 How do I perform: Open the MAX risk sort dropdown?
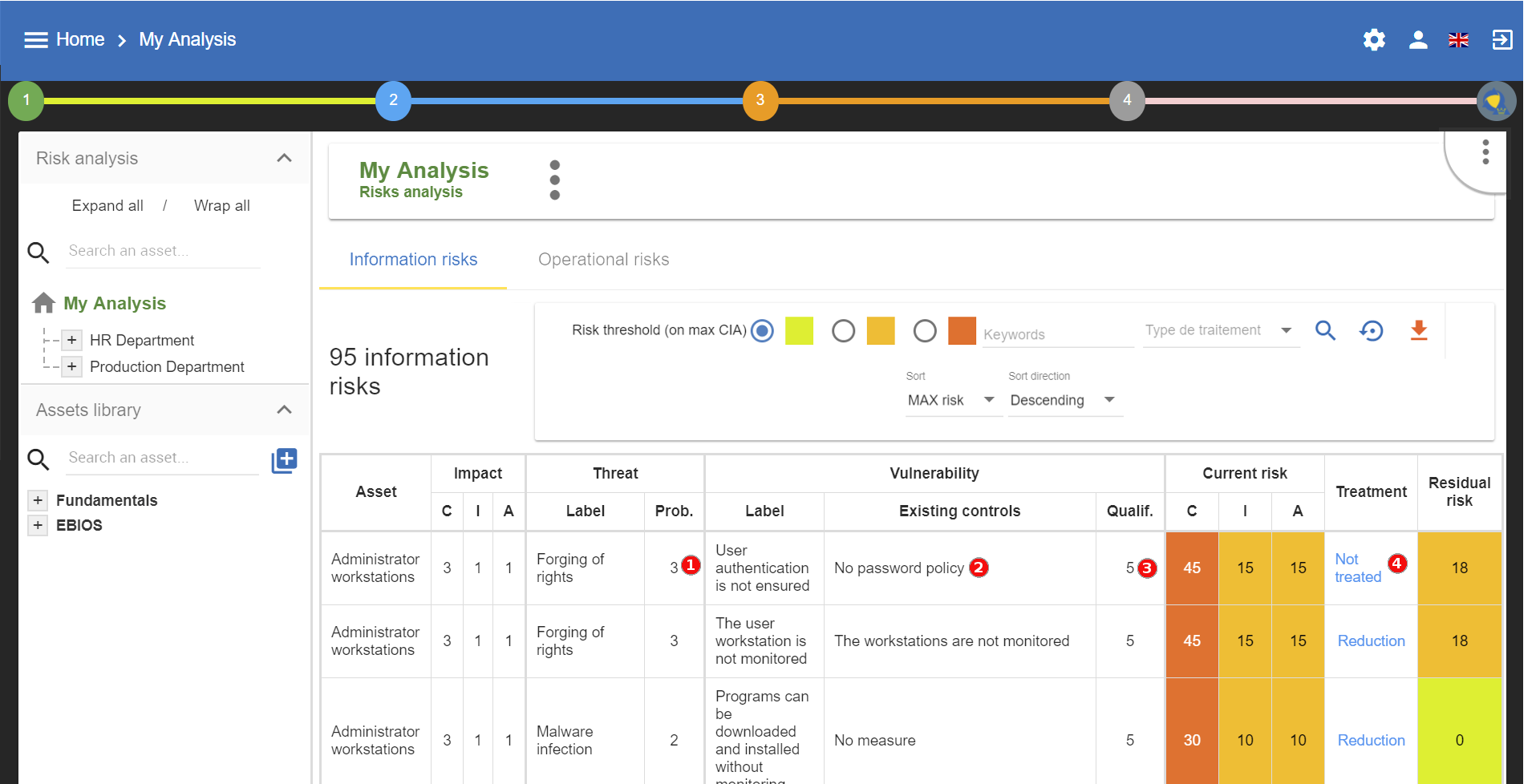tap(953, 400)
